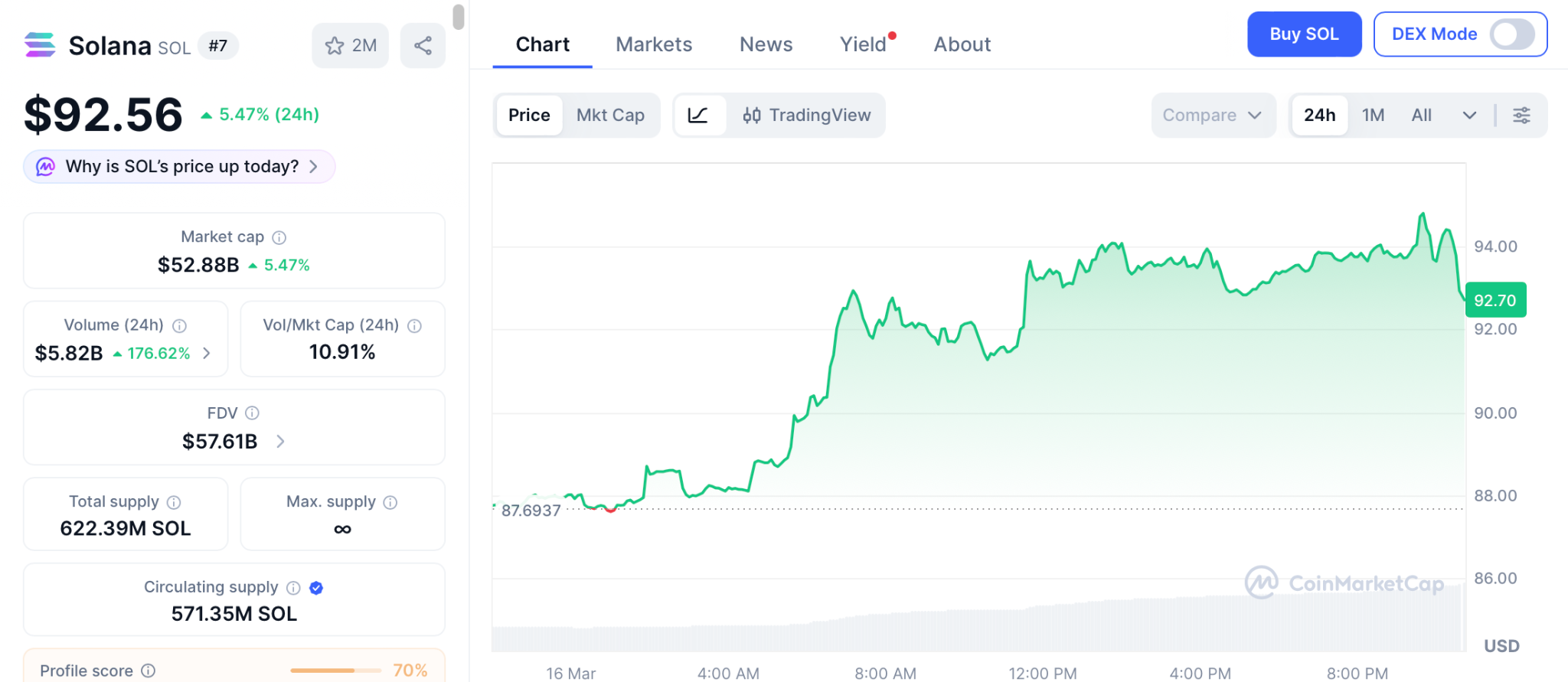Click the share icon button
Screen dimensions: 1568x682
423,46
